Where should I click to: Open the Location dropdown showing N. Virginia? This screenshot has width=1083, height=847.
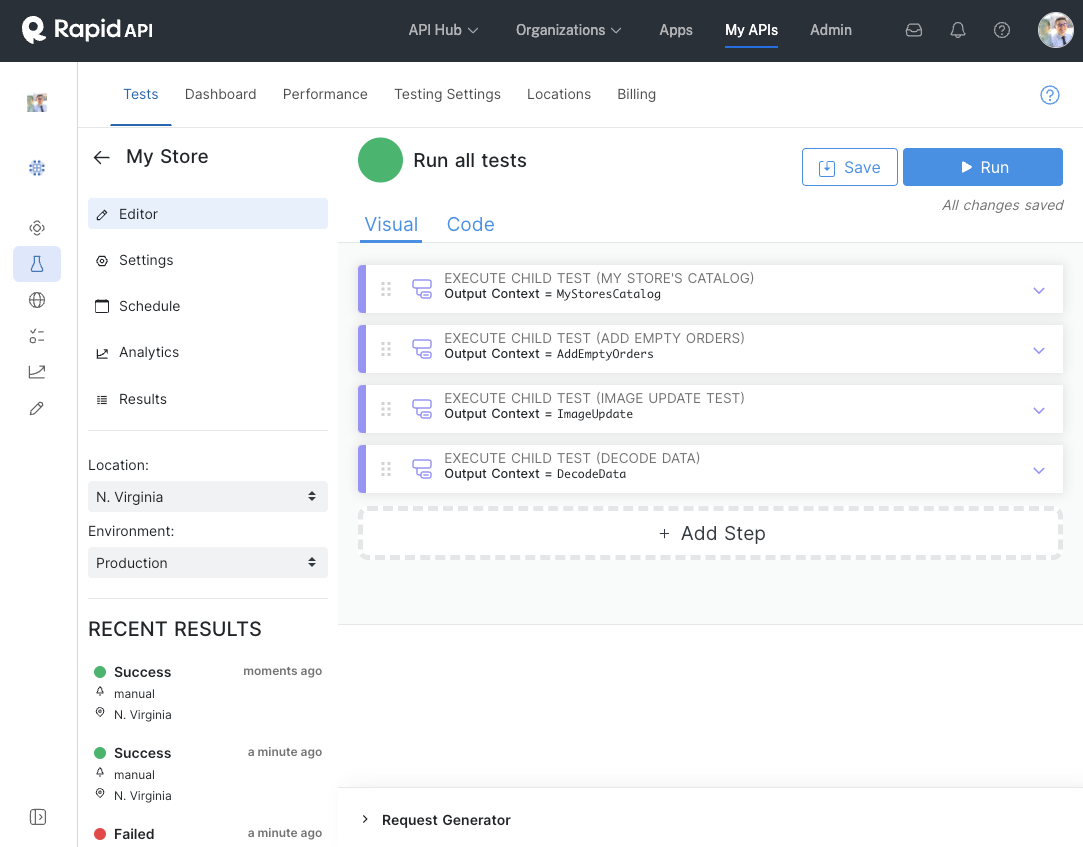click(x=208, y=497)
